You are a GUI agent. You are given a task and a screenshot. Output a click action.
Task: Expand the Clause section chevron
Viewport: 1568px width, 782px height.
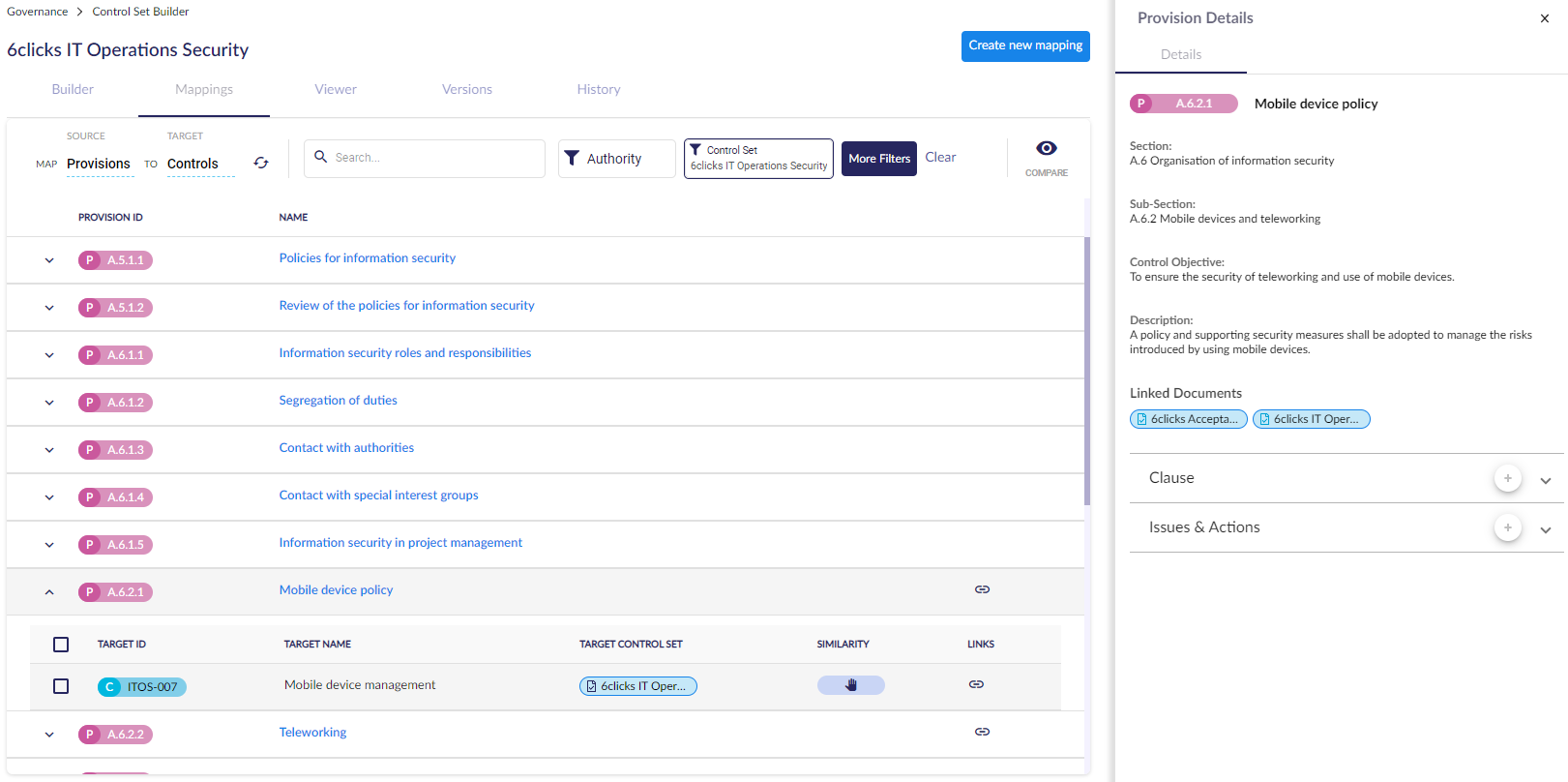[1545, 480]
